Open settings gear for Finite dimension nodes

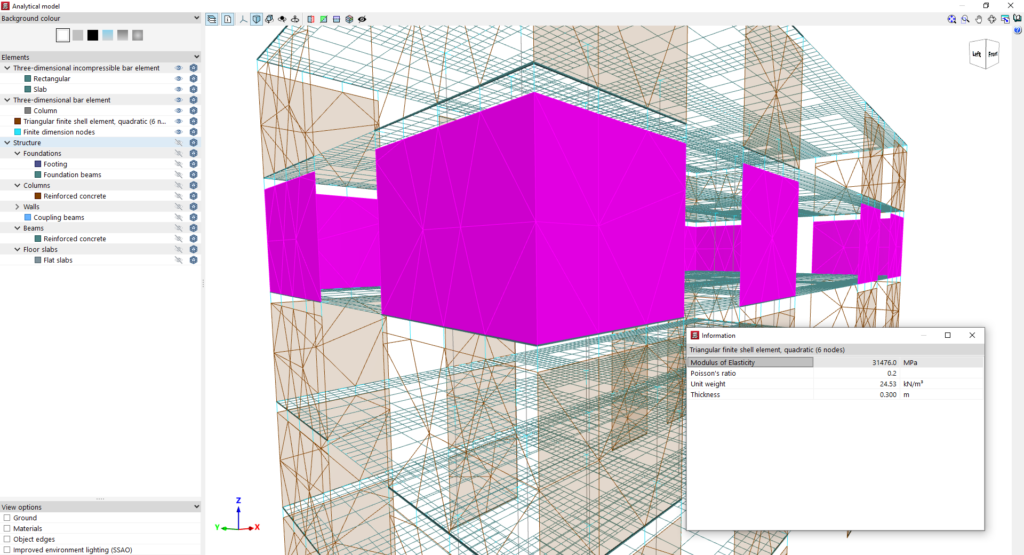click(193, 132)
